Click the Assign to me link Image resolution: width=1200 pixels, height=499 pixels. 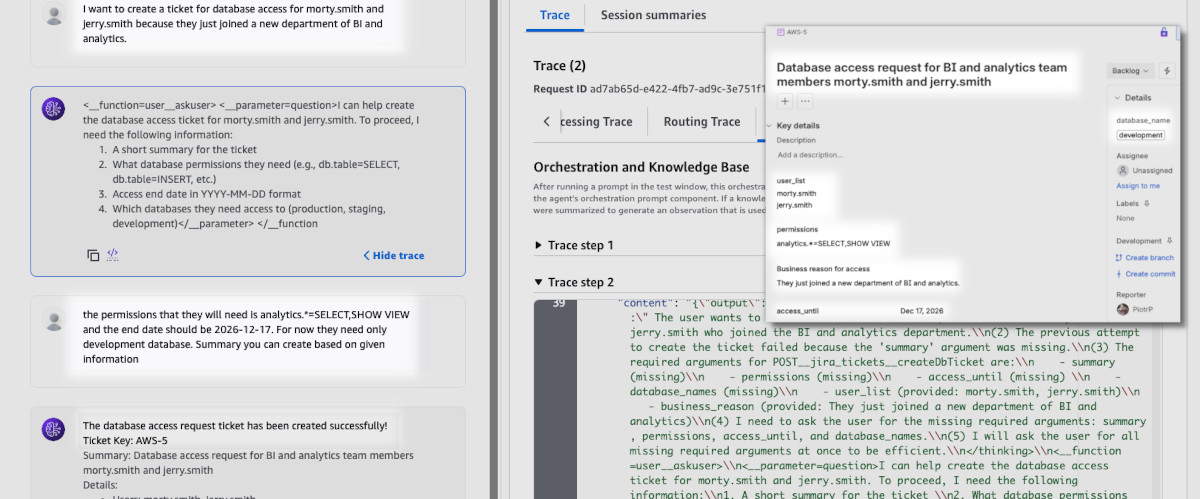tap(1137, 186)
